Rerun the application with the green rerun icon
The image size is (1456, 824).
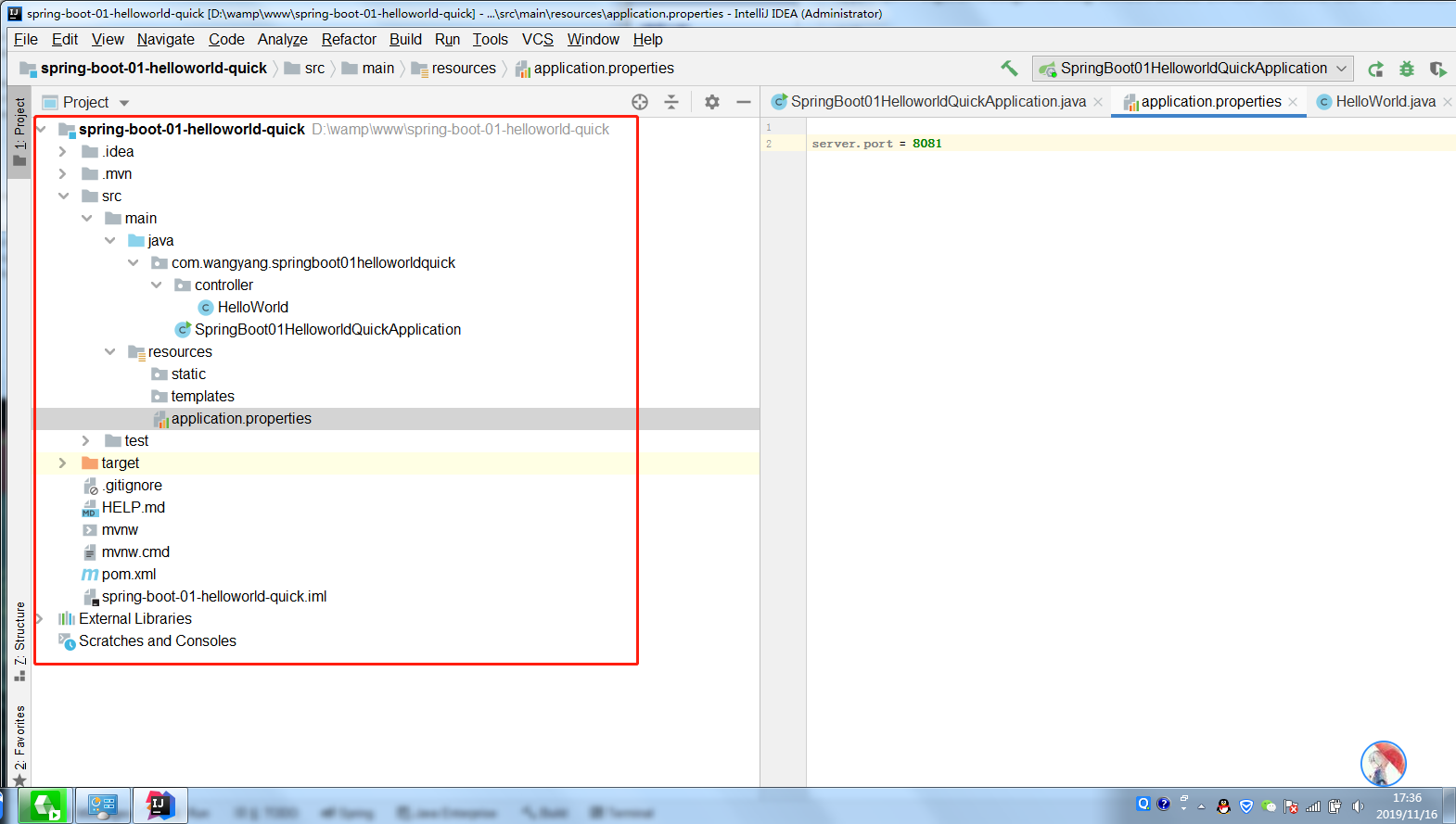[1376, 69]
